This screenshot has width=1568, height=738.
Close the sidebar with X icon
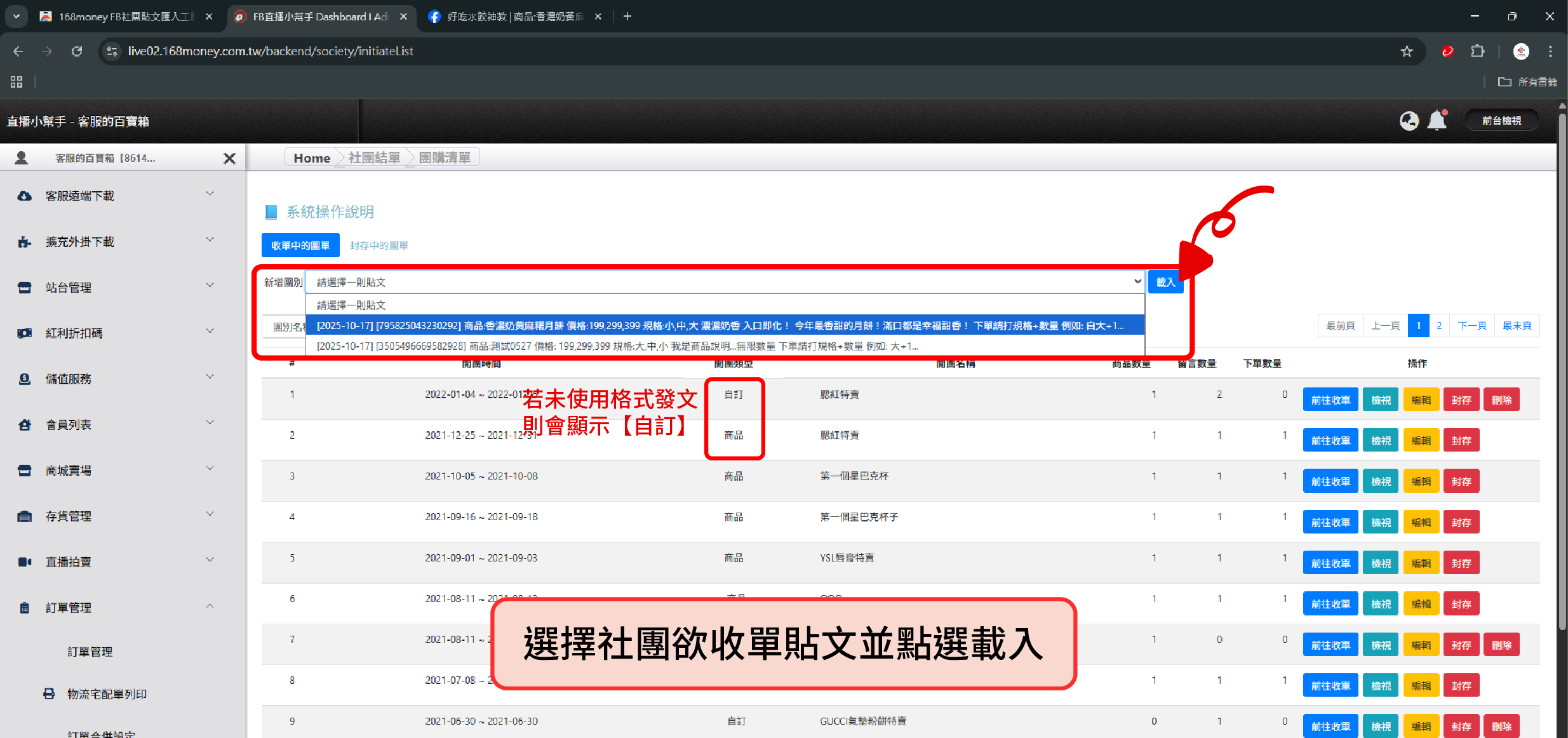[229, 158]
